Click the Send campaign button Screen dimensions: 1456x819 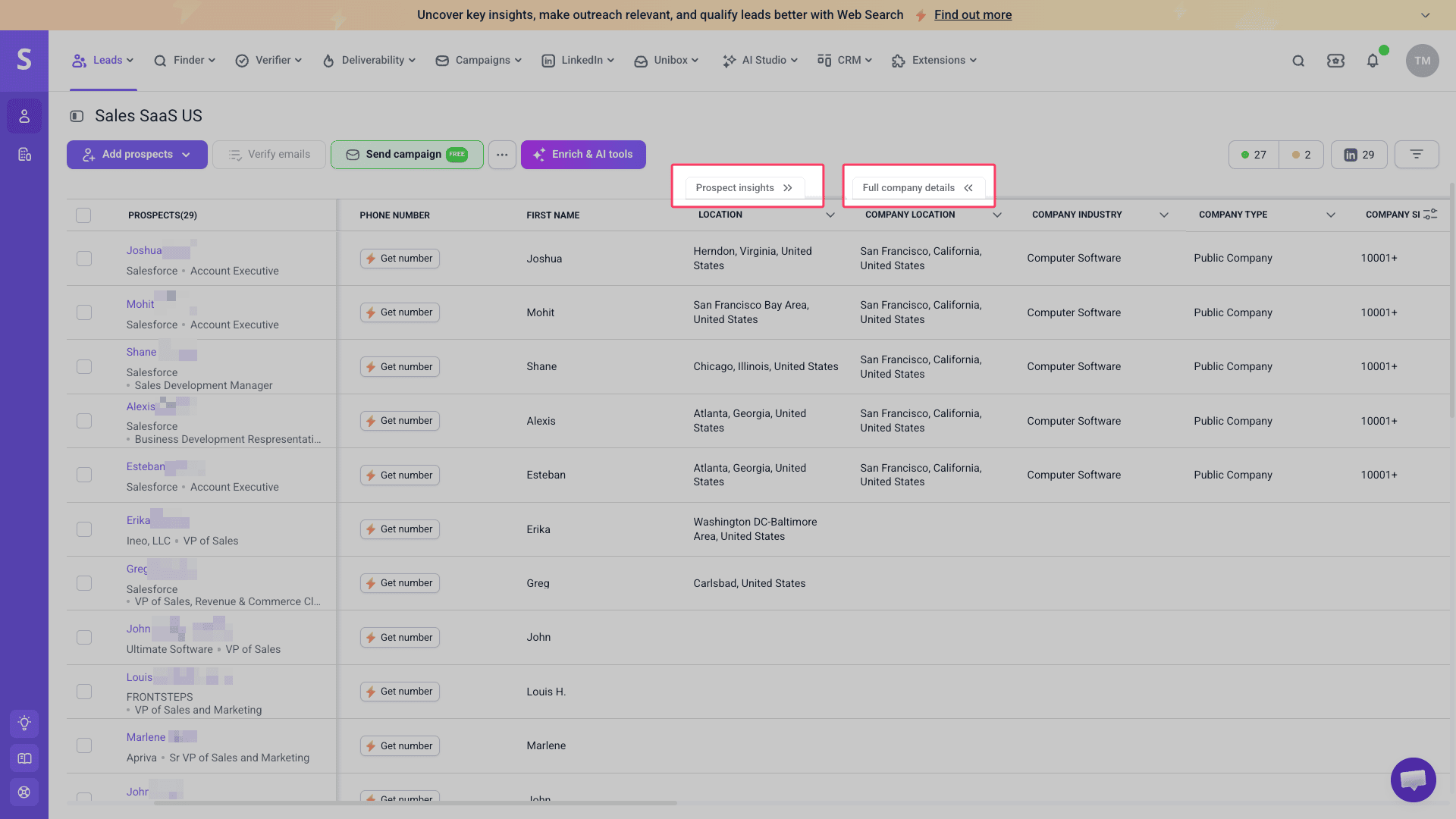coord(407,155)
